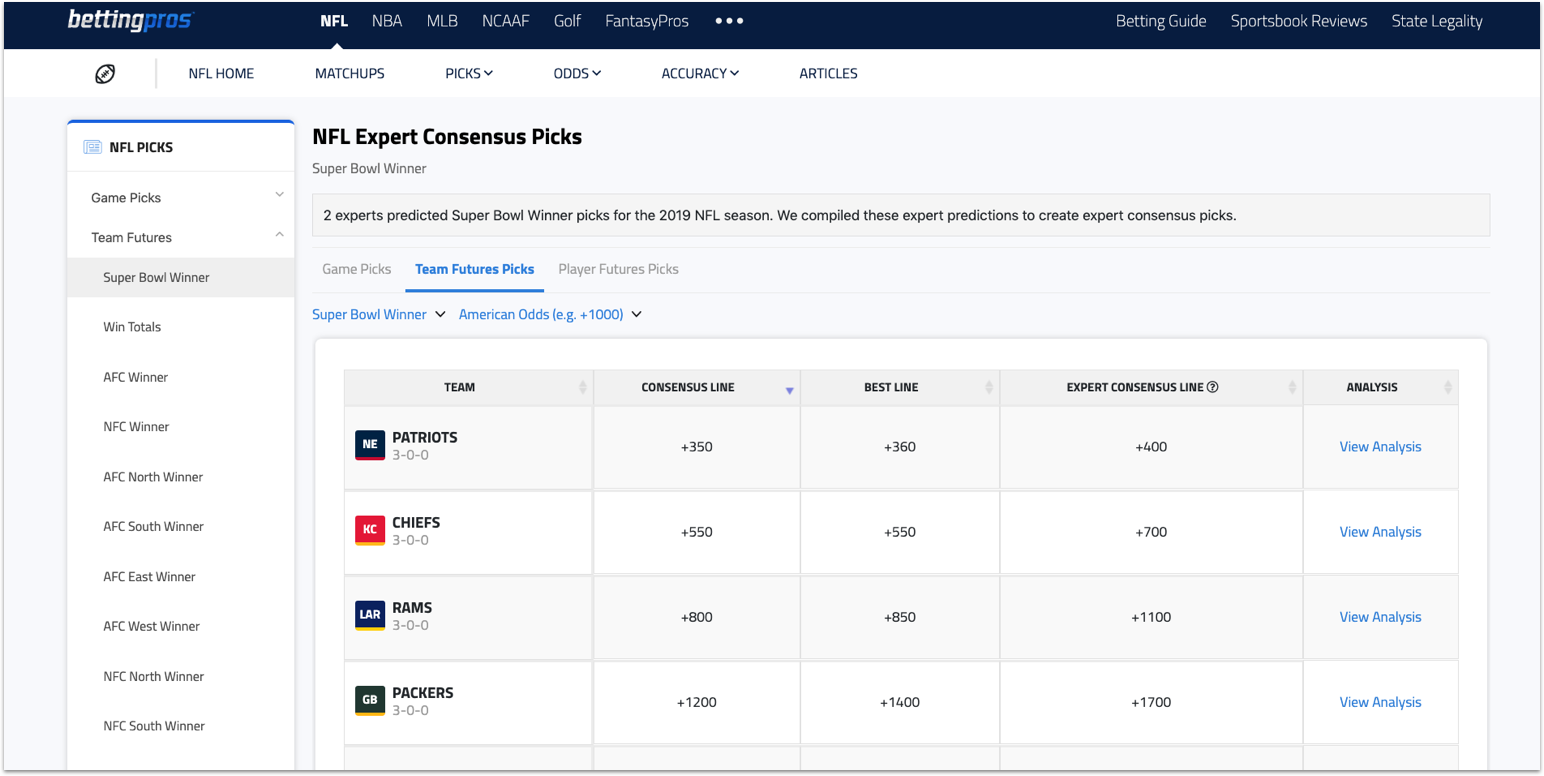
Task: Click the PACKERS team name
Action: pos(423,692)
